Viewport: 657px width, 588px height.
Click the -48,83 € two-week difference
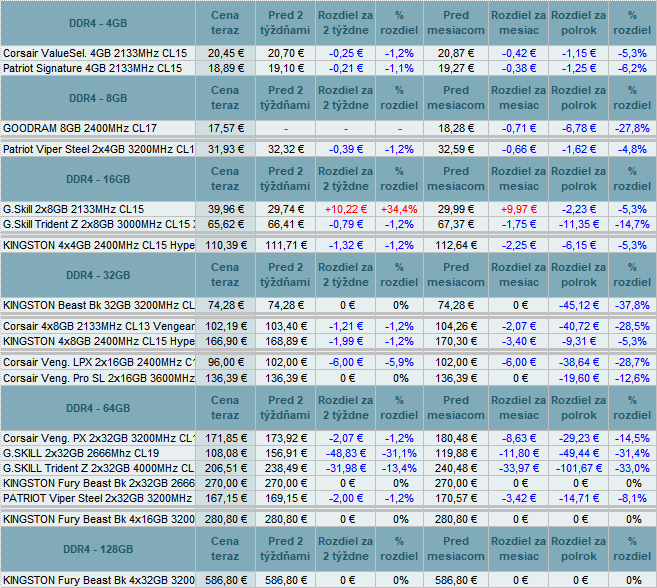(x=346, y=453)
